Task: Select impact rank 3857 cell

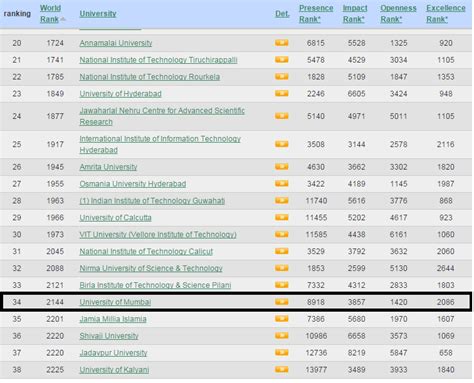Action: point(356,302)
